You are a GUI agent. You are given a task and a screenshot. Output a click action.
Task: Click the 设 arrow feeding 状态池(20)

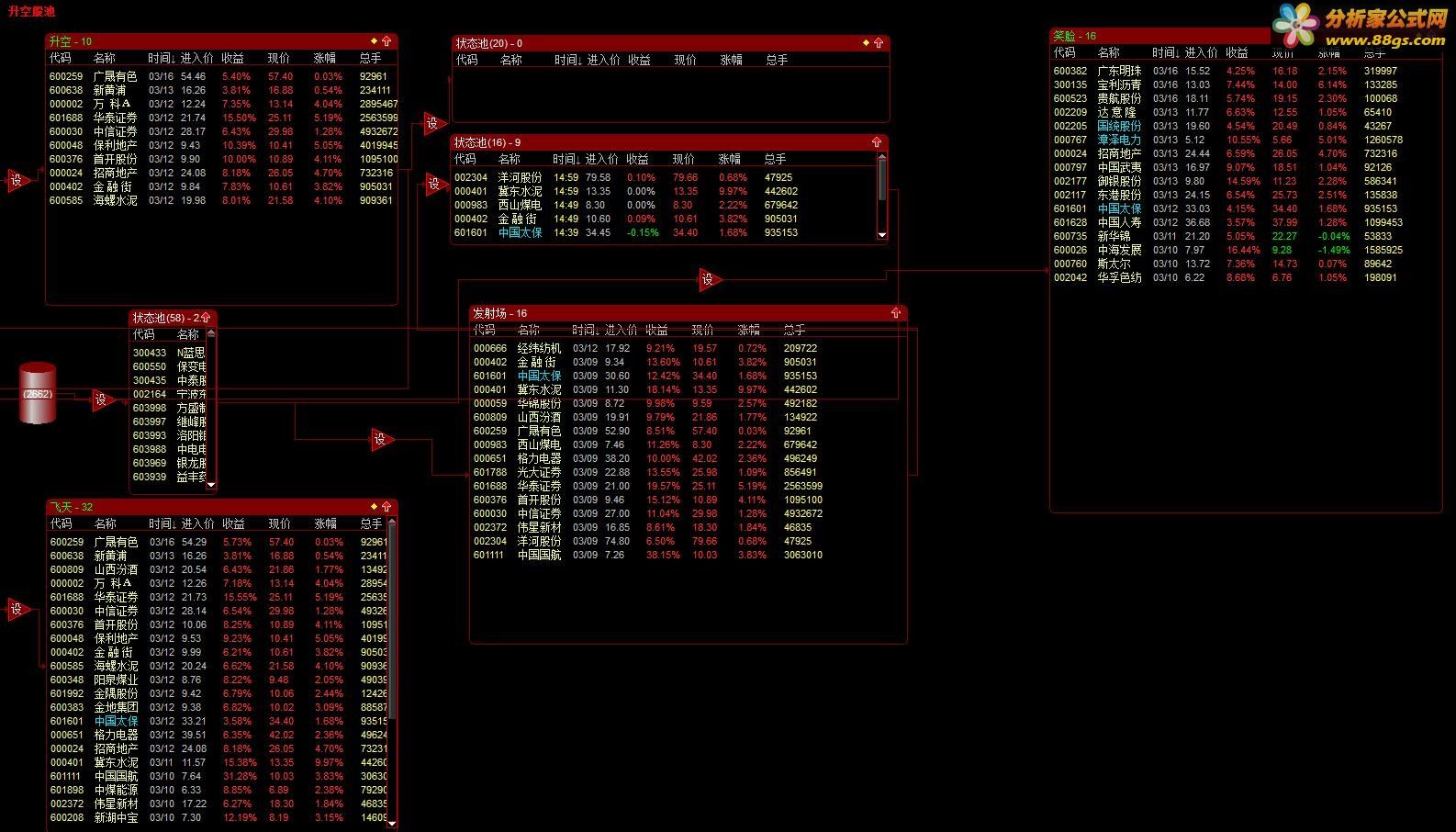click(x=434, y=123)
